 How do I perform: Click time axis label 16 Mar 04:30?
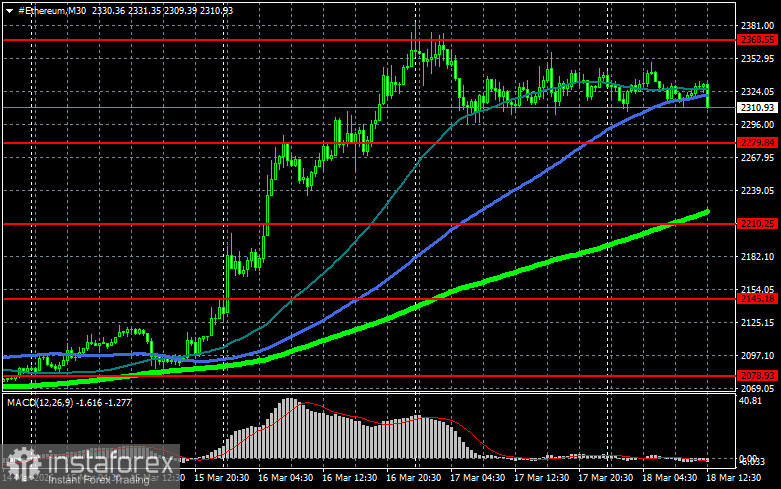pos(285,478)
